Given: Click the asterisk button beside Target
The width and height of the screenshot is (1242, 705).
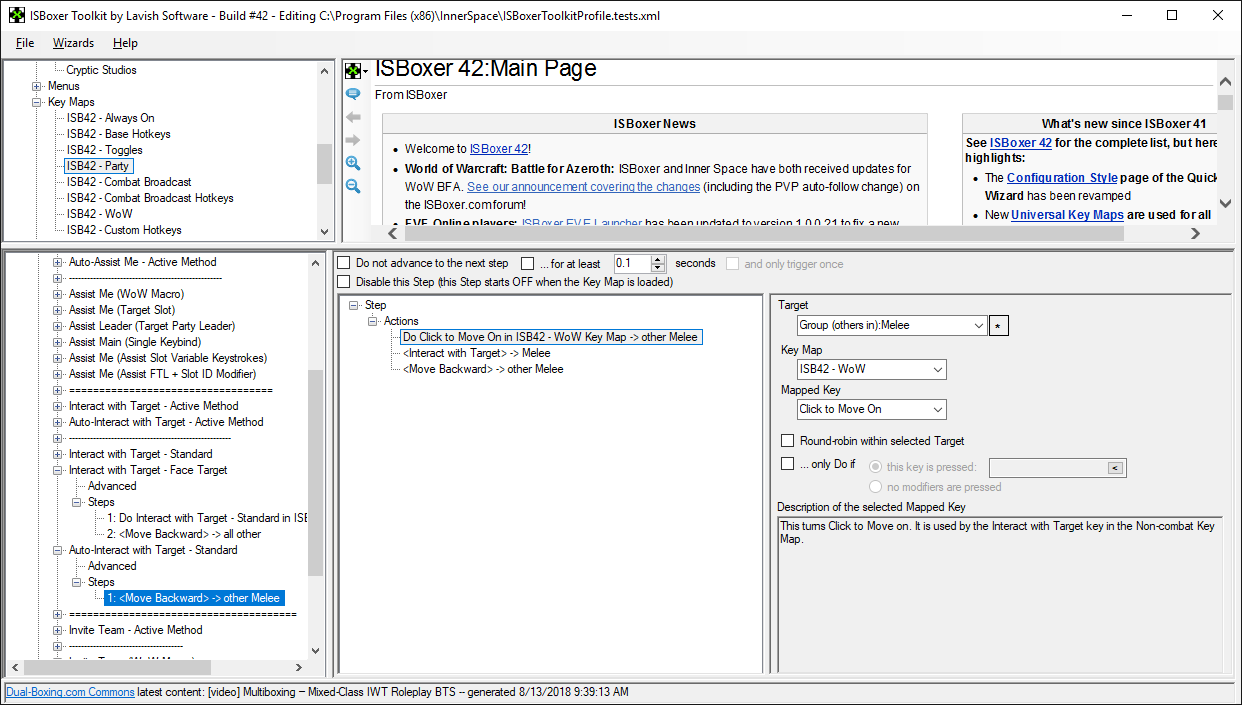Looking at the screenshot, I should tap(999, 325).
